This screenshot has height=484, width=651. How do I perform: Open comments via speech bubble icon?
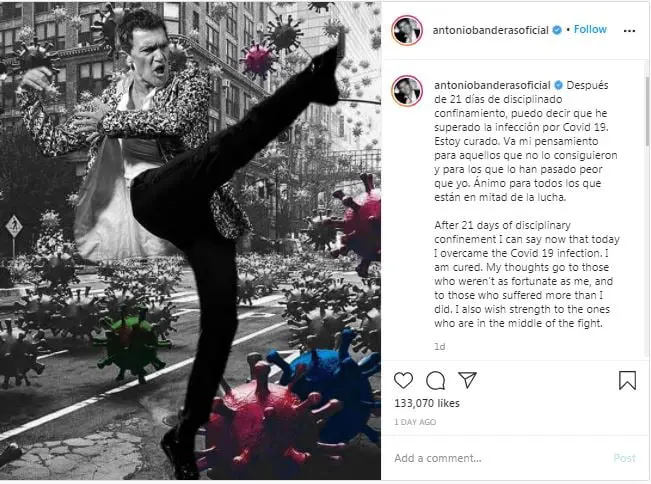436,380
